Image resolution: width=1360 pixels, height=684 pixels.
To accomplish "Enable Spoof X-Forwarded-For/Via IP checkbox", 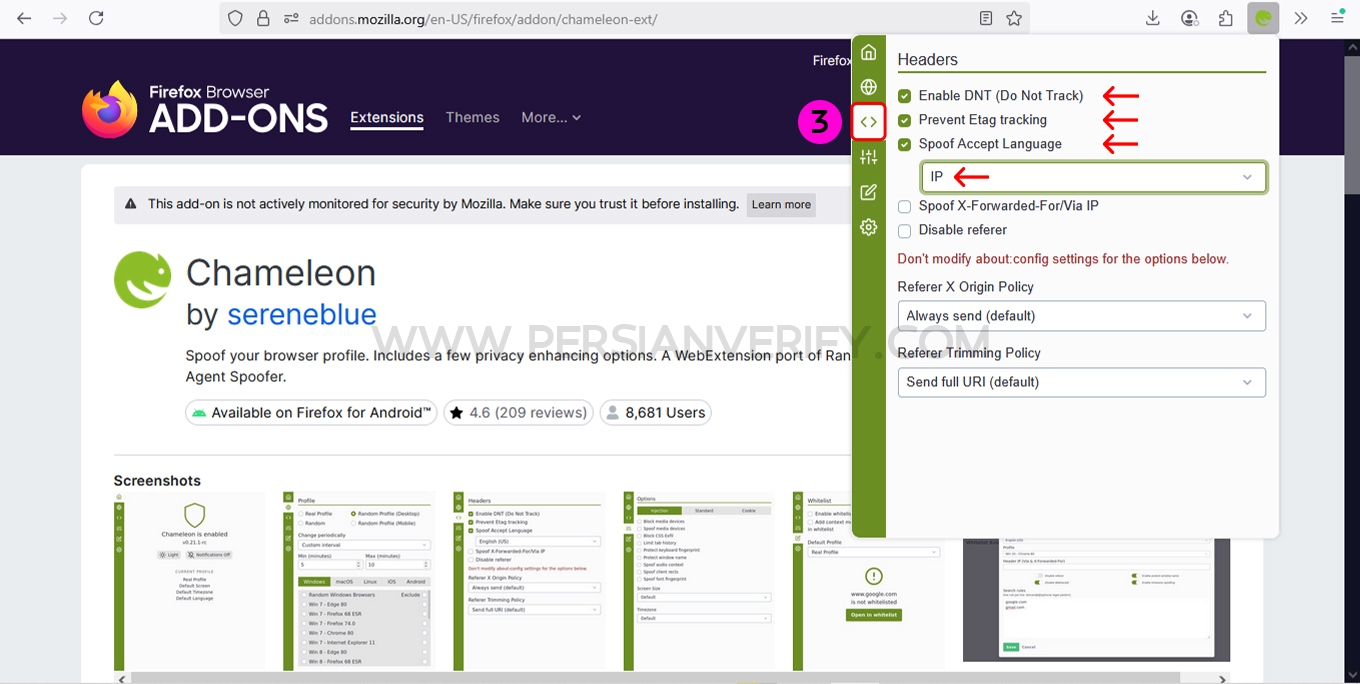I will coord(904,206).
